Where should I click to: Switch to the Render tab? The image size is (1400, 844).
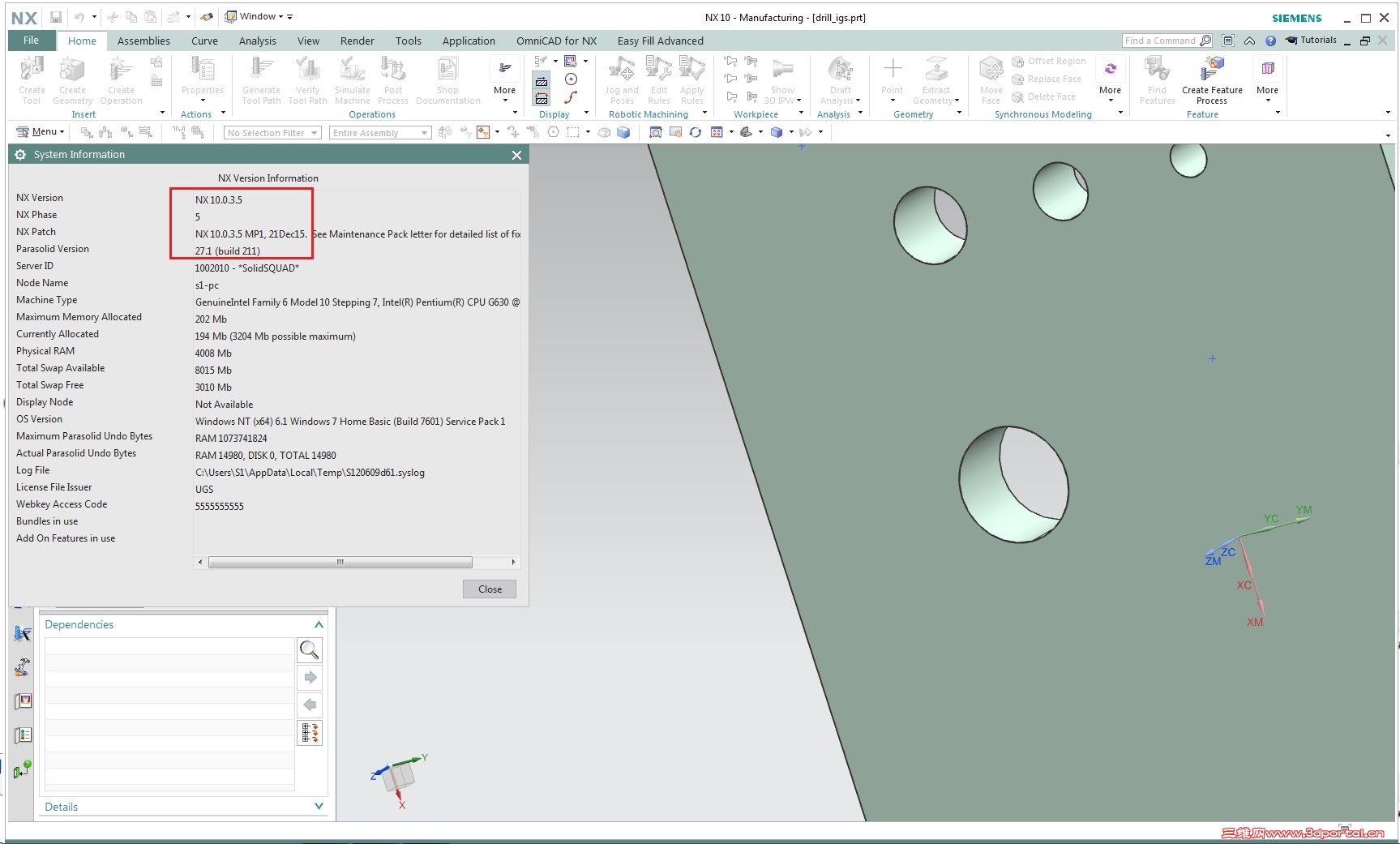pyautogui.click(x=357, y=41)
